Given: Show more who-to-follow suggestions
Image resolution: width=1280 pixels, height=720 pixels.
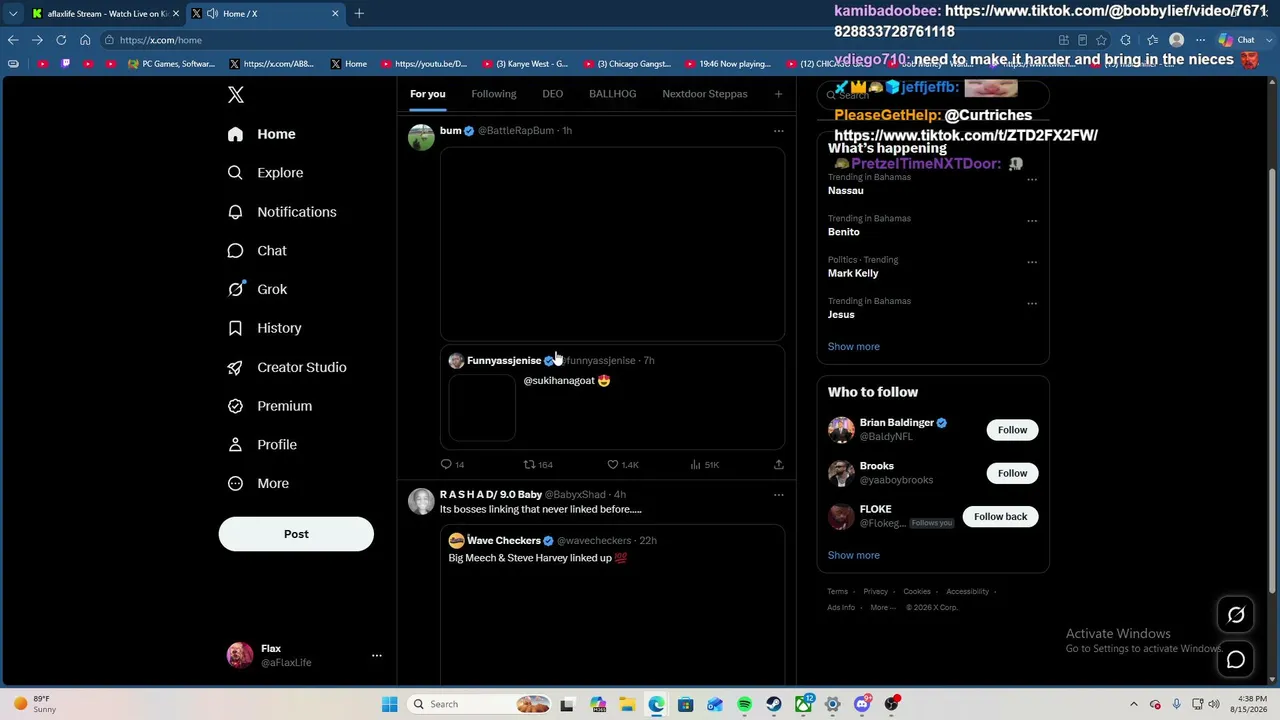Looking at the screenshot, I should coord(854,555).
